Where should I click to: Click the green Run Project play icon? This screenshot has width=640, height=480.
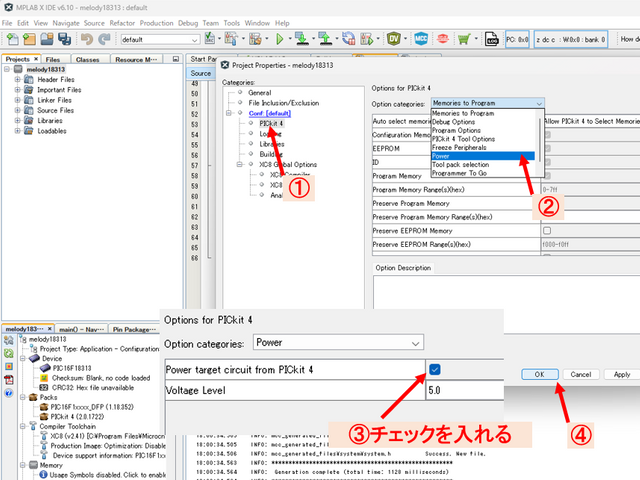279,39
